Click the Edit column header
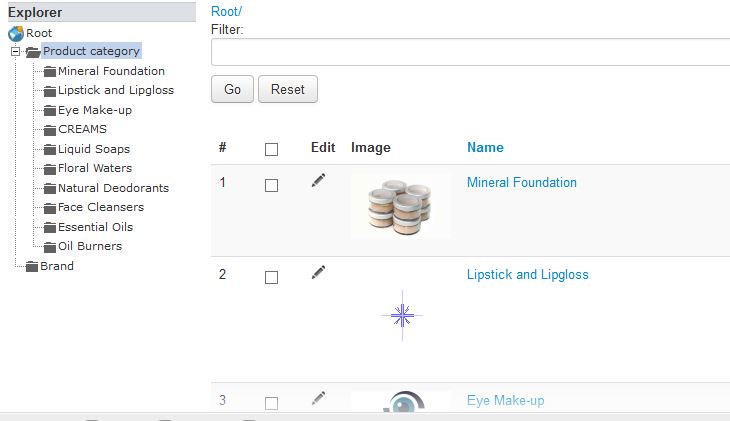This screenshot has width=730, height=421. tap(323, 148)
